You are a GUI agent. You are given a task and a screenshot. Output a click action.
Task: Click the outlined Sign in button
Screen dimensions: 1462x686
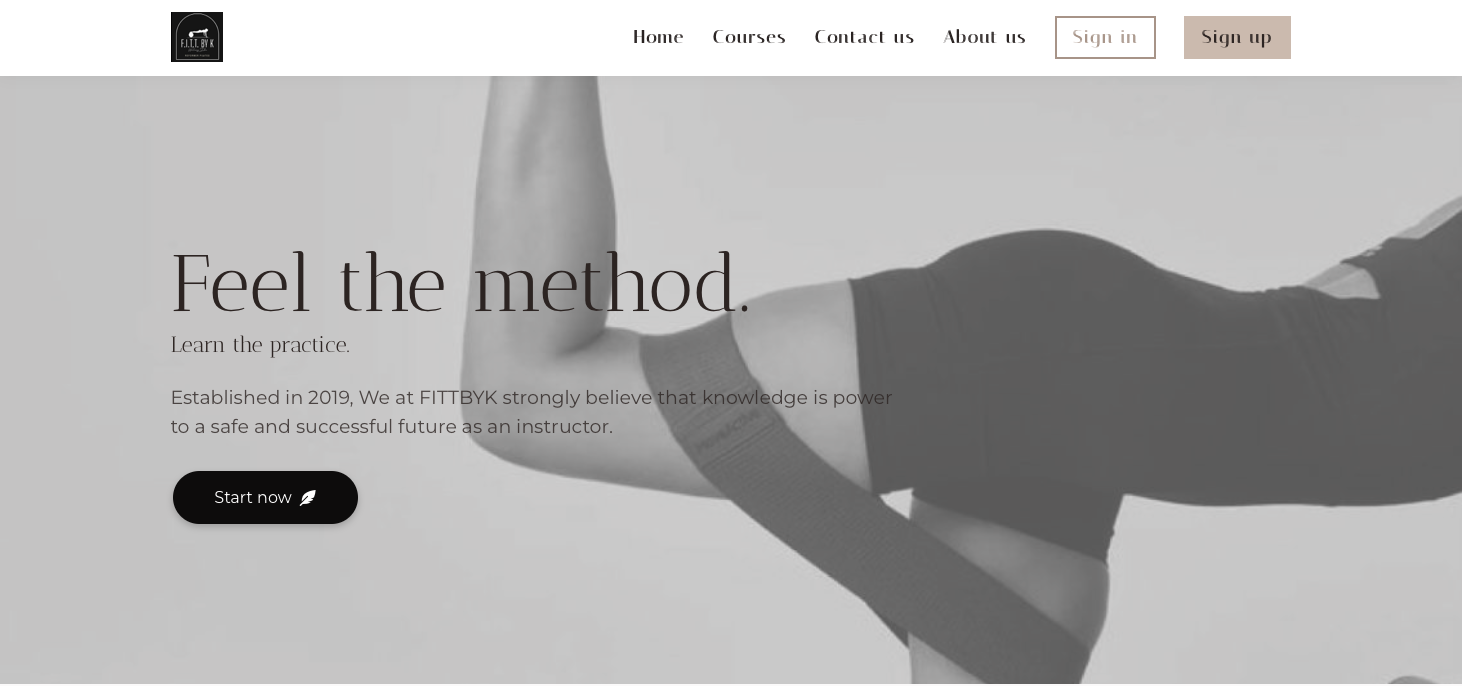point(1105,37)
